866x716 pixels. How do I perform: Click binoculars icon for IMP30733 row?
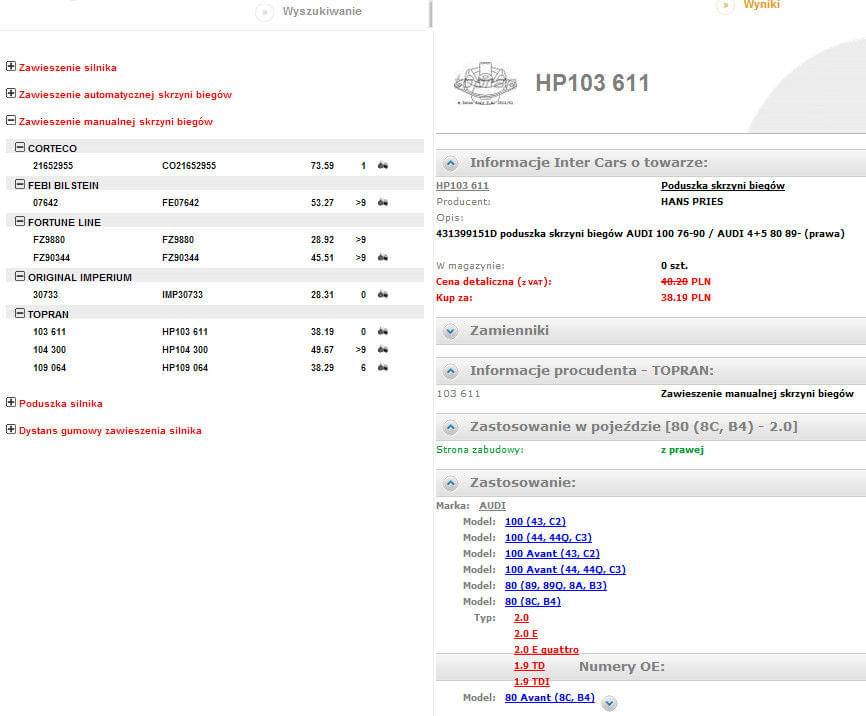[383, 294]
